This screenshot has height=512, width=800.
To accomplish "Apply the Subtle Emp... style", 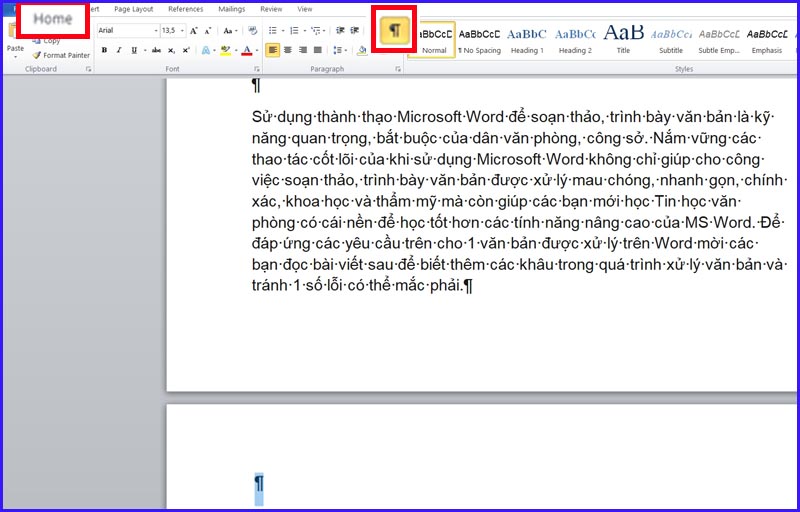I will pyautogui.click(x=719, y=40).
